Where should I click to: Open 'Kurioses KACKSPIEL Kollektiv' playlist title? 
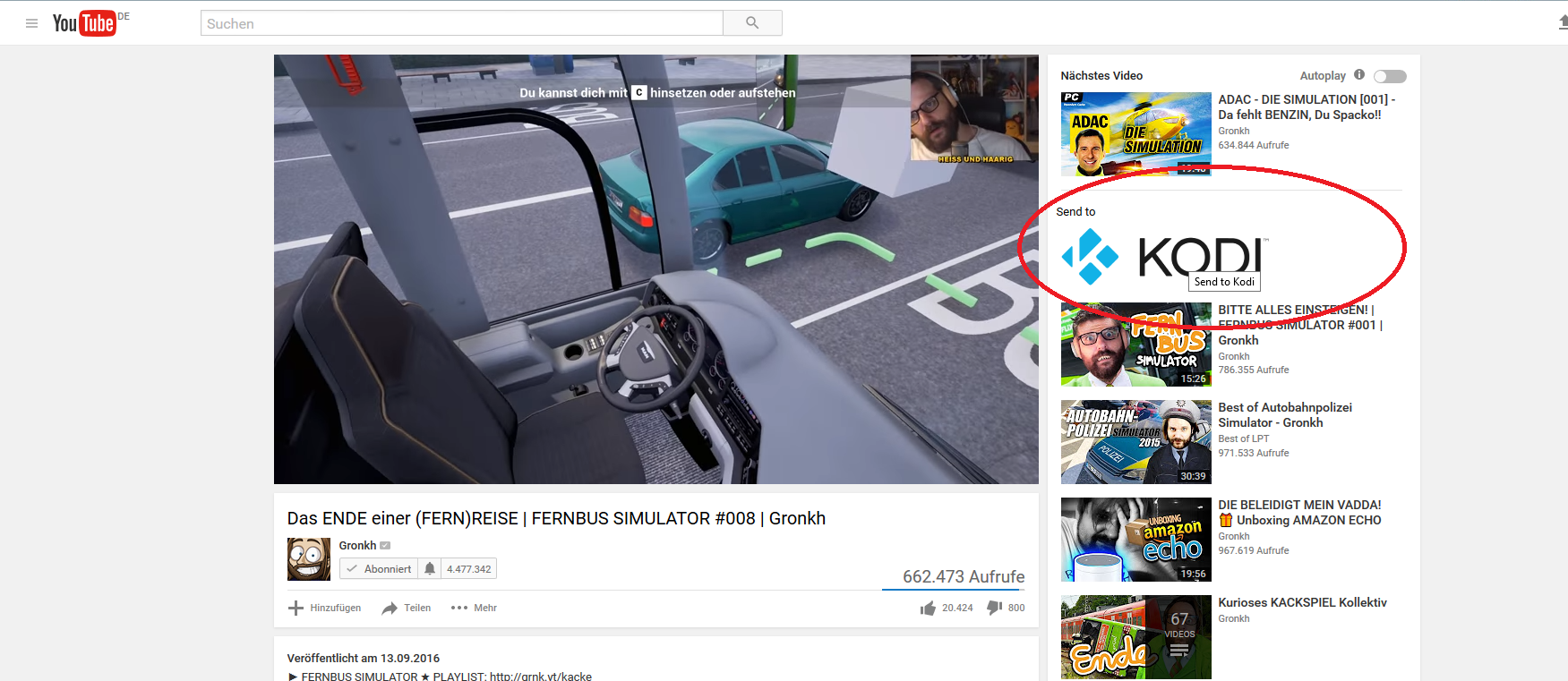(x=1302, y=602)
